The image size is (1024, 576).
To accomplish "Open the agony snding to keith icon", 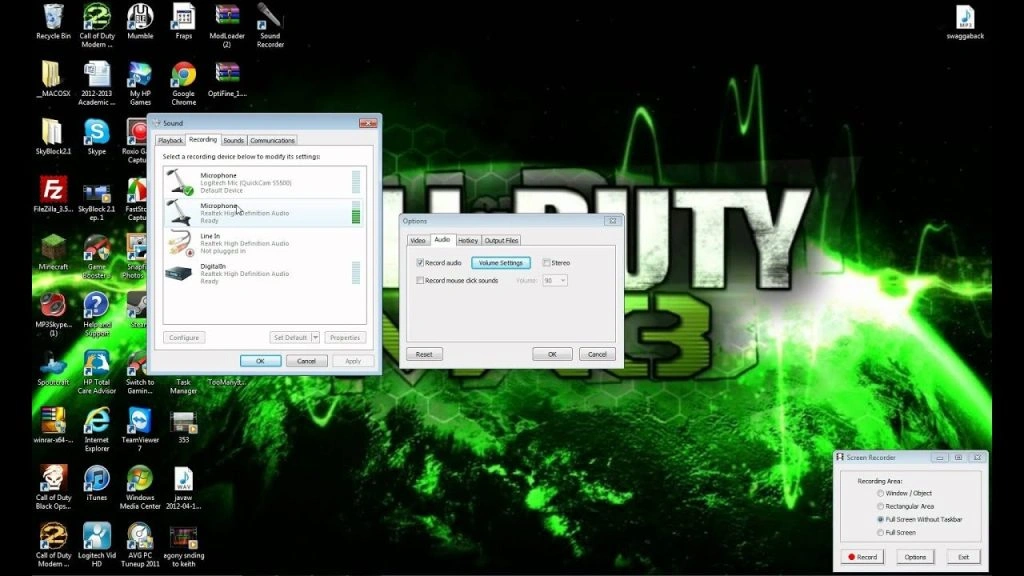I will pos(184,545).
